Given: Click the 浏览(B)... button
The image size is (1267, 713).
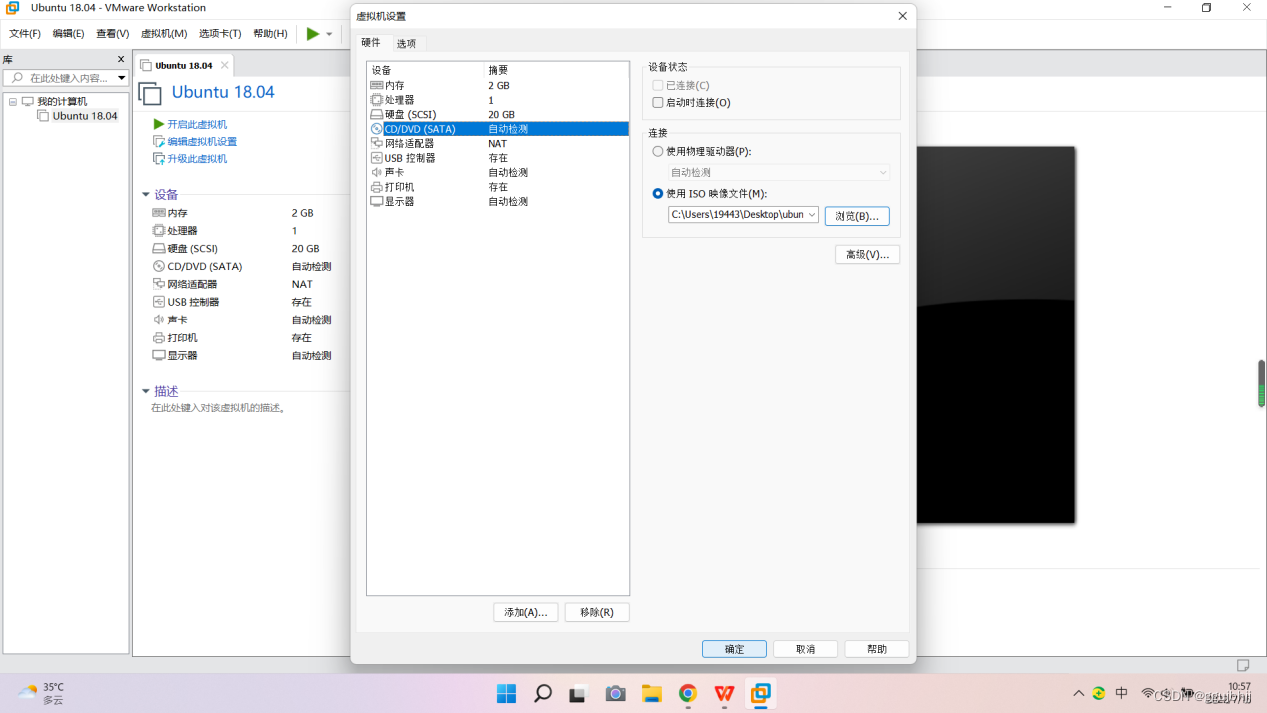Looking at the screenshot, I should (857, 216).
